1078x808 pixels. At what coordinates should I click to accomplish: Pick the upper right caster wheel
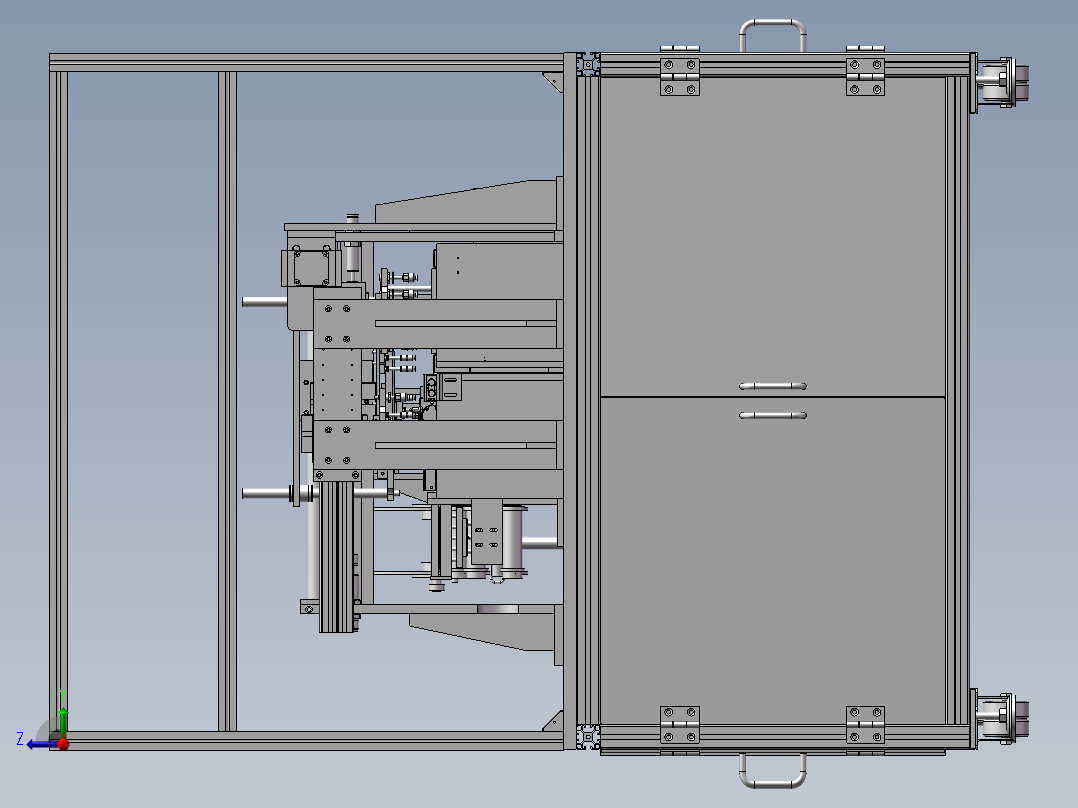tap(1002, 83)
